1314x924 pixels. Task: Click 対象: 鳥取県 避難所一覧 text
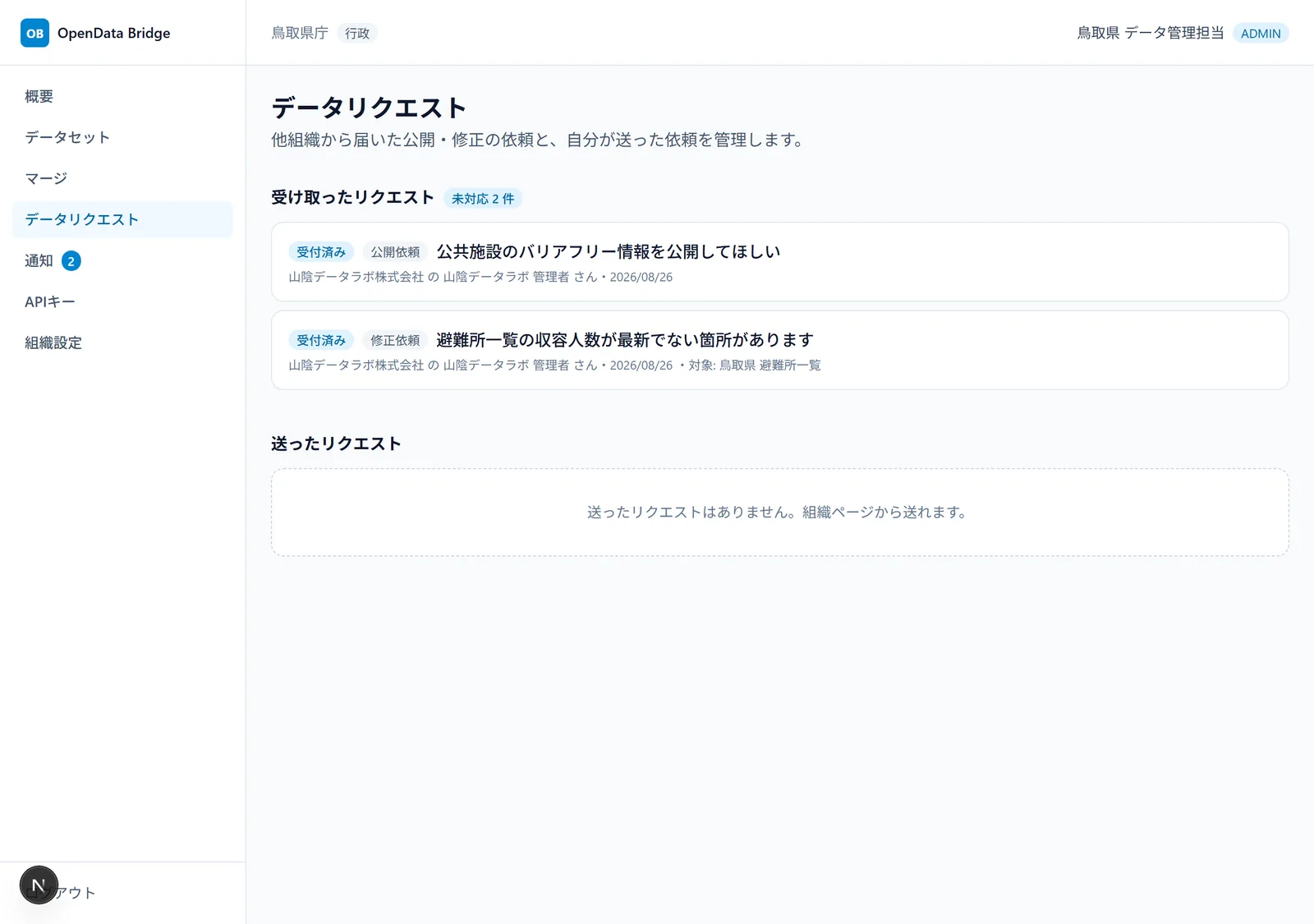[x=755, y=365]
